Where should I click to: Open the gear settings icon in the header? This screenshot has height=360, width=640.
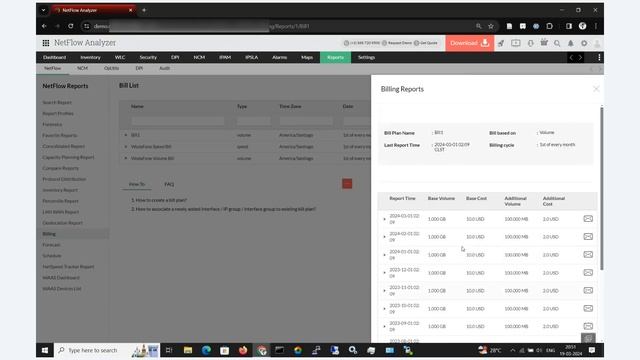click(584, 43)
